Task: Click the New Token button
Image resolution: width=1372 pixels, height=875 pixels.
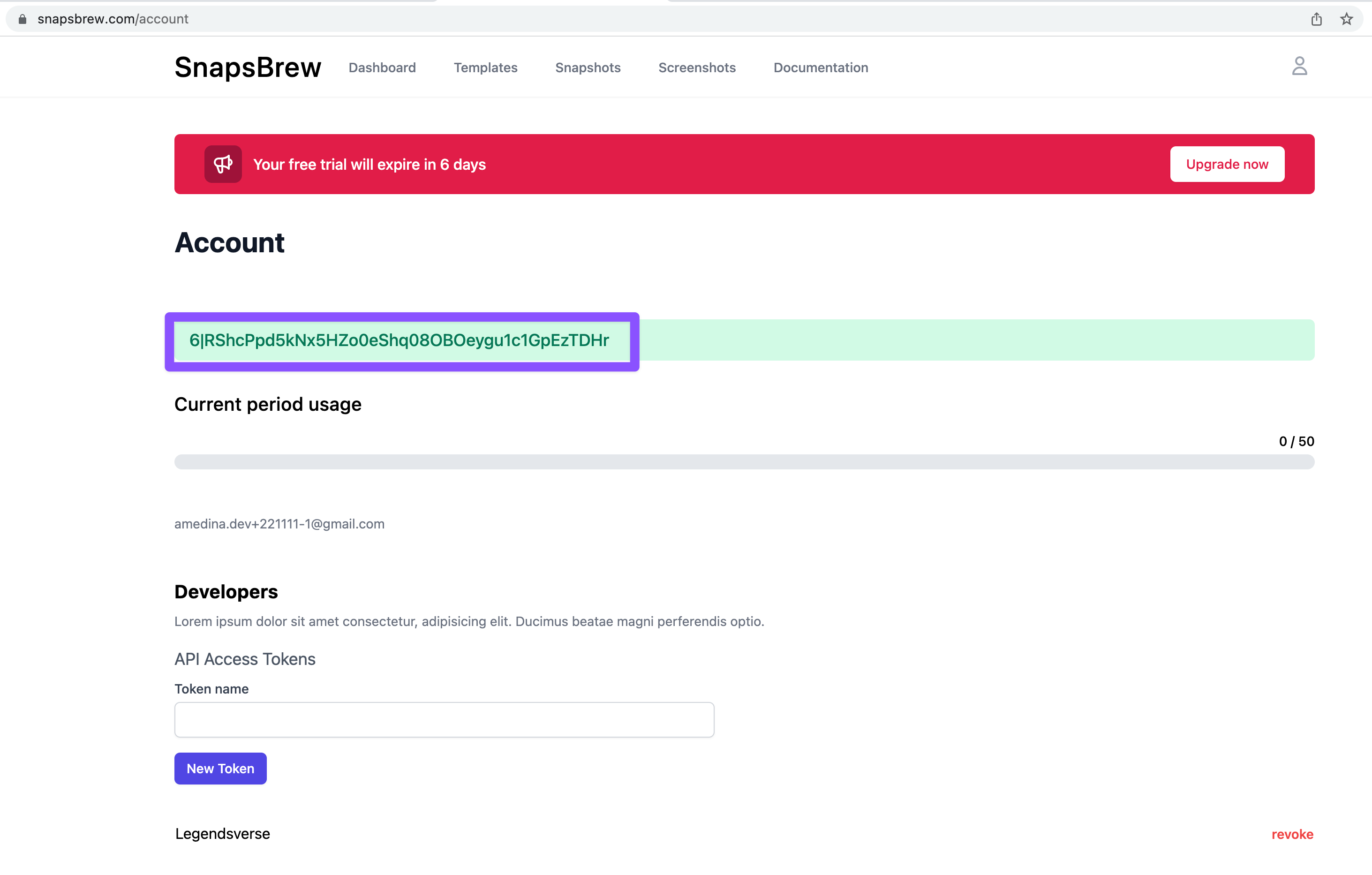Action: click(220, 768)
